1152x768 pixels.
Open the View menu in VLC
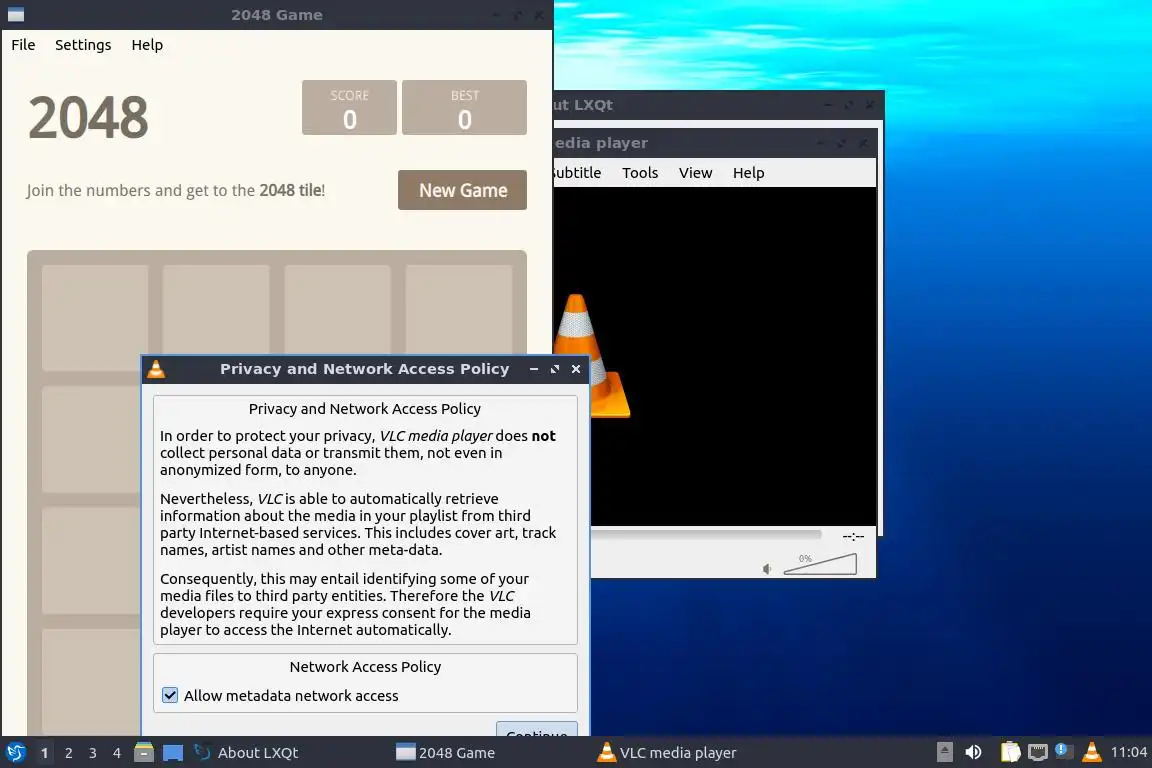point(695,173)
